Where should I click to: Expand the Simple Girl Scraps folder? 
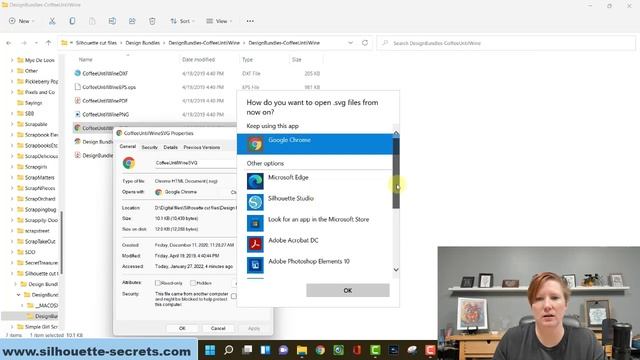(x=12, y=327)
